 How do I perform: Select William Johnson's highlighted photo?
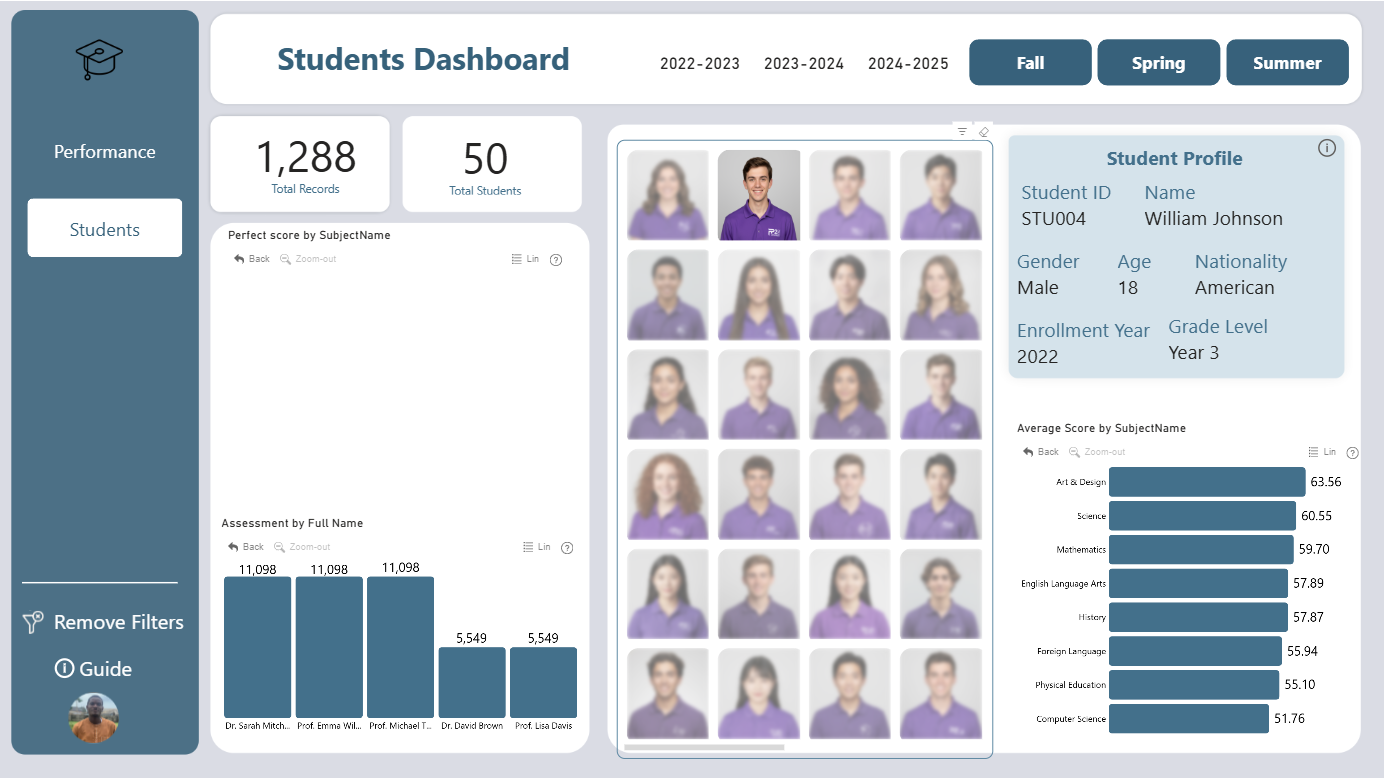tap(759, 195)
